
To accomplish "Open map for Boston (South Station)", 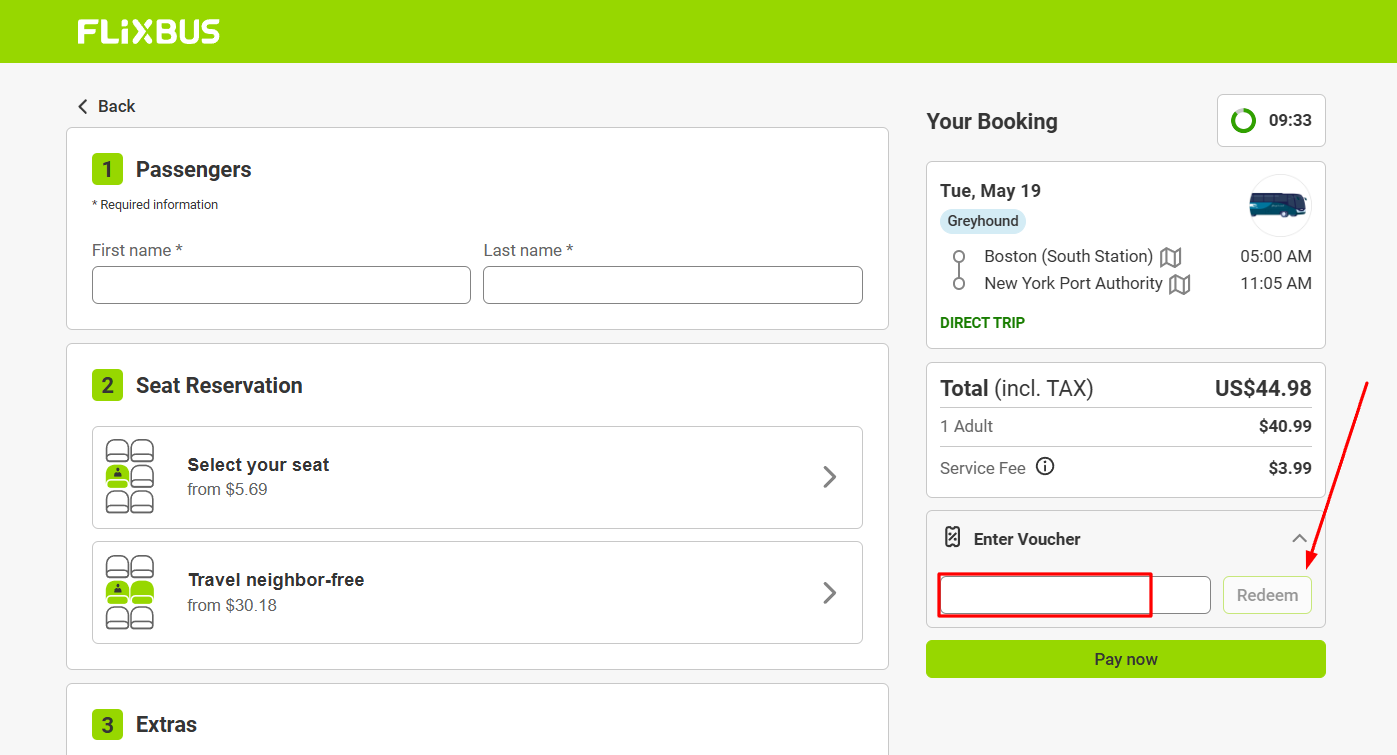I will pyautogui.click(x=1170, y=257).
